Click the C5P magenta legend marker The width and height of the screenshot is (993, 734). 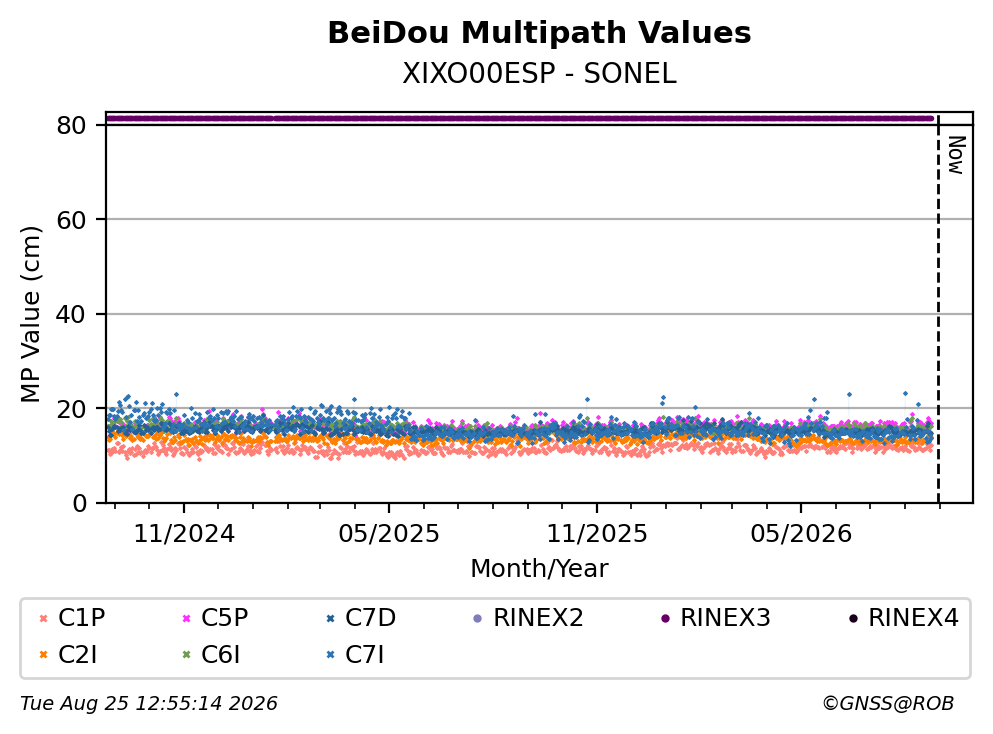tap(186, 619)
